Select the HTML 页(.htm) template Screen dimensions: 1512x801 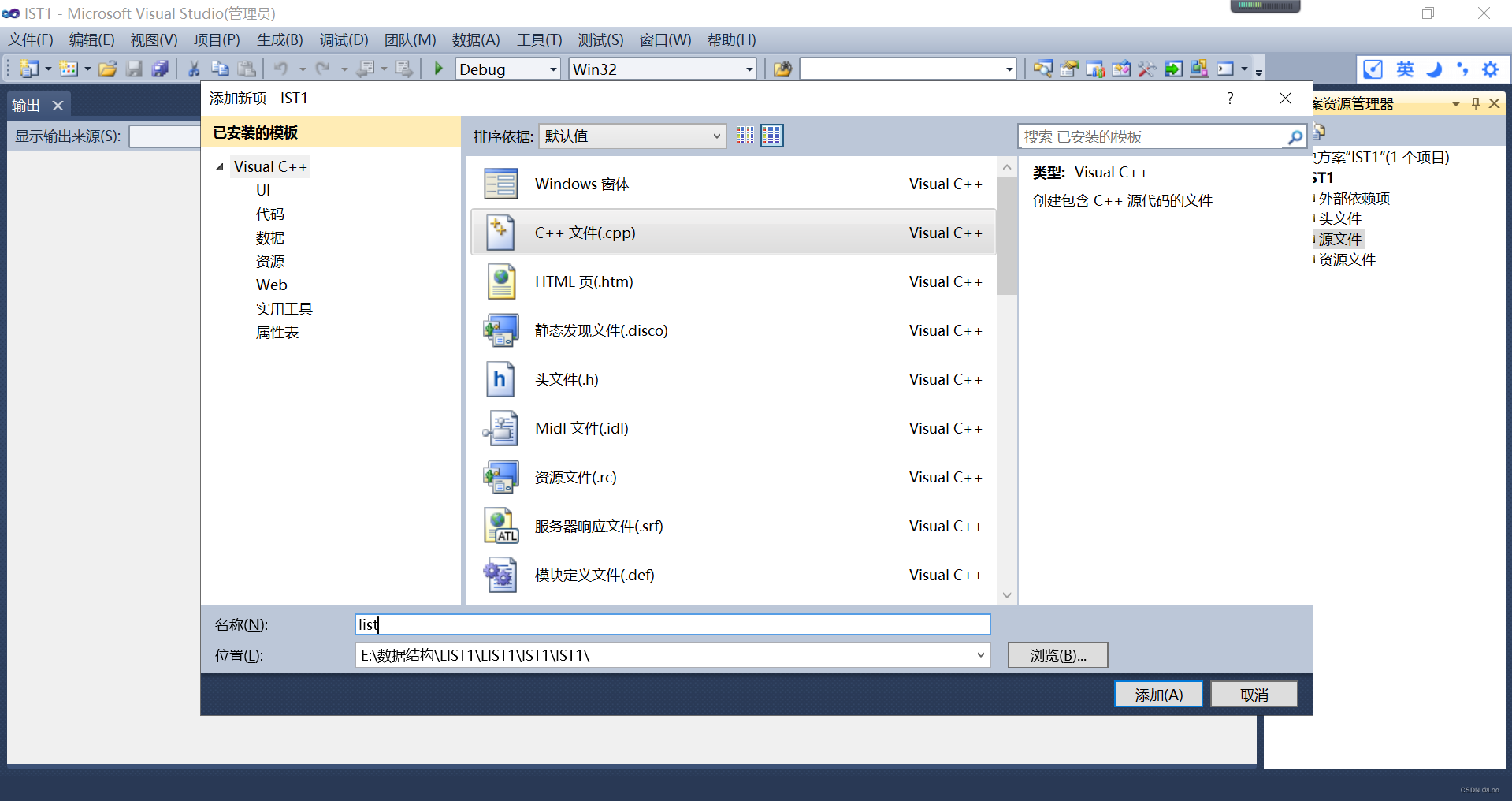click(x=733, y=281)
